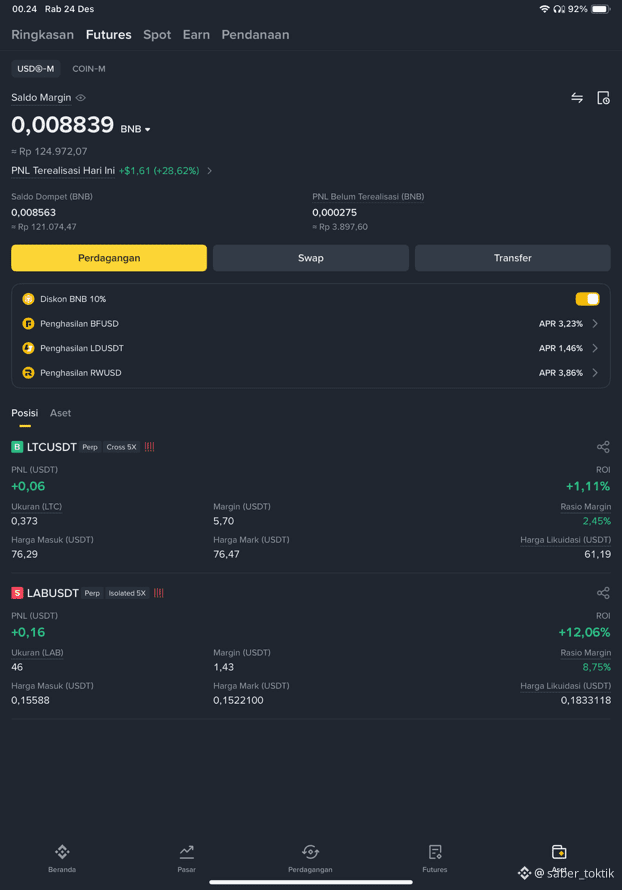
Task: Tap LTCUSDT green B buy badge
Action: pyautogui.click(x=17, y=447)
